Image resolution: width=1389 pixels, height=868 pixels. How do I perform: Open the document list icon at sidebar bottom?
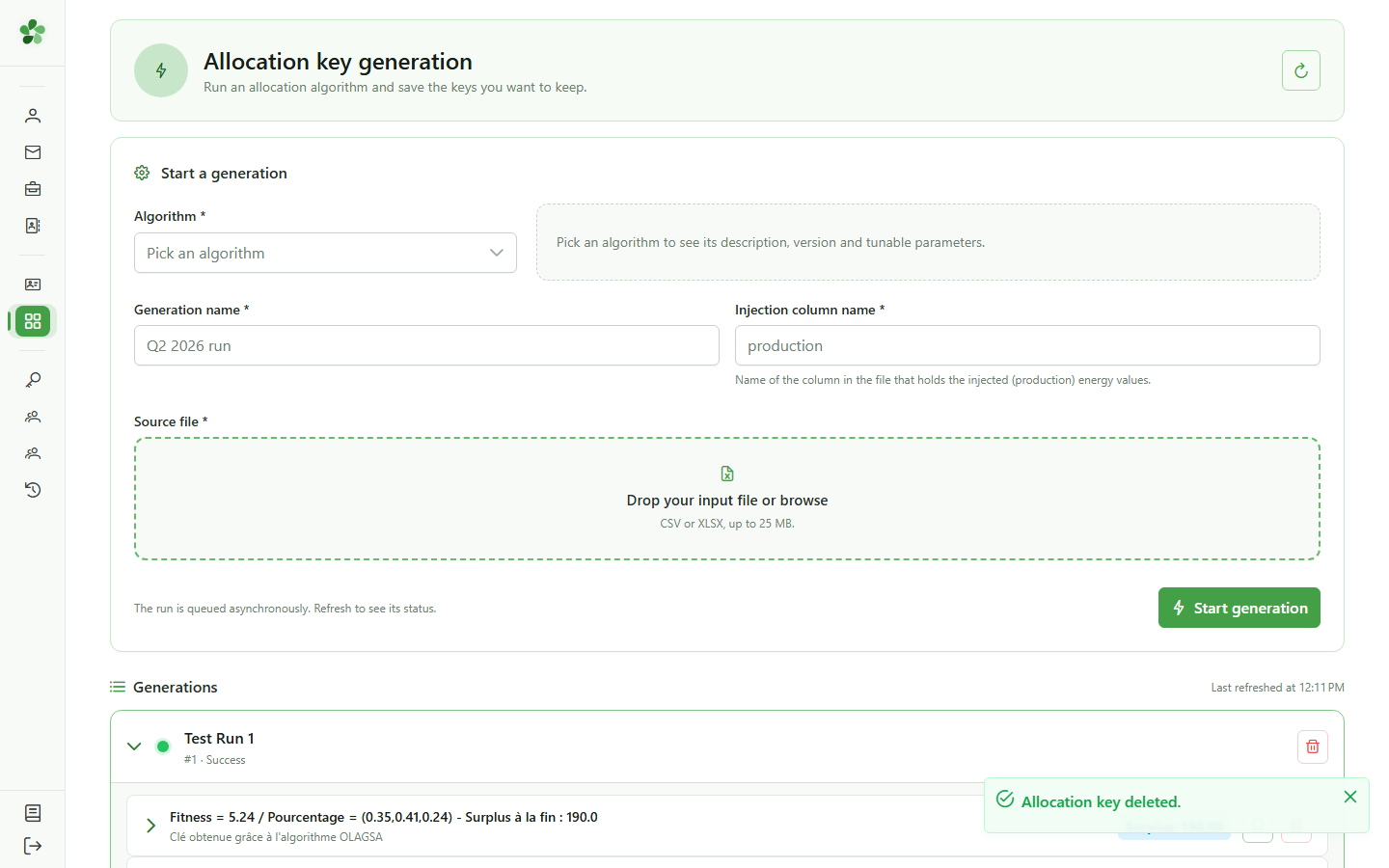[x=33, y=813]
